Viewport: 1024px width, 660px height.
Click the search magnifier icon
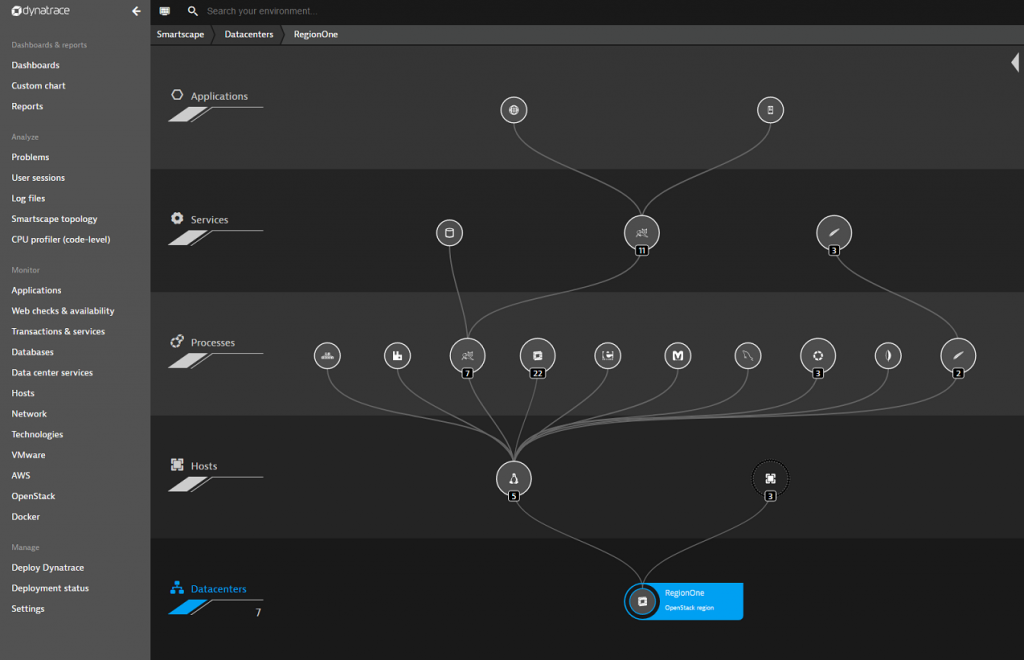[193, 11]
